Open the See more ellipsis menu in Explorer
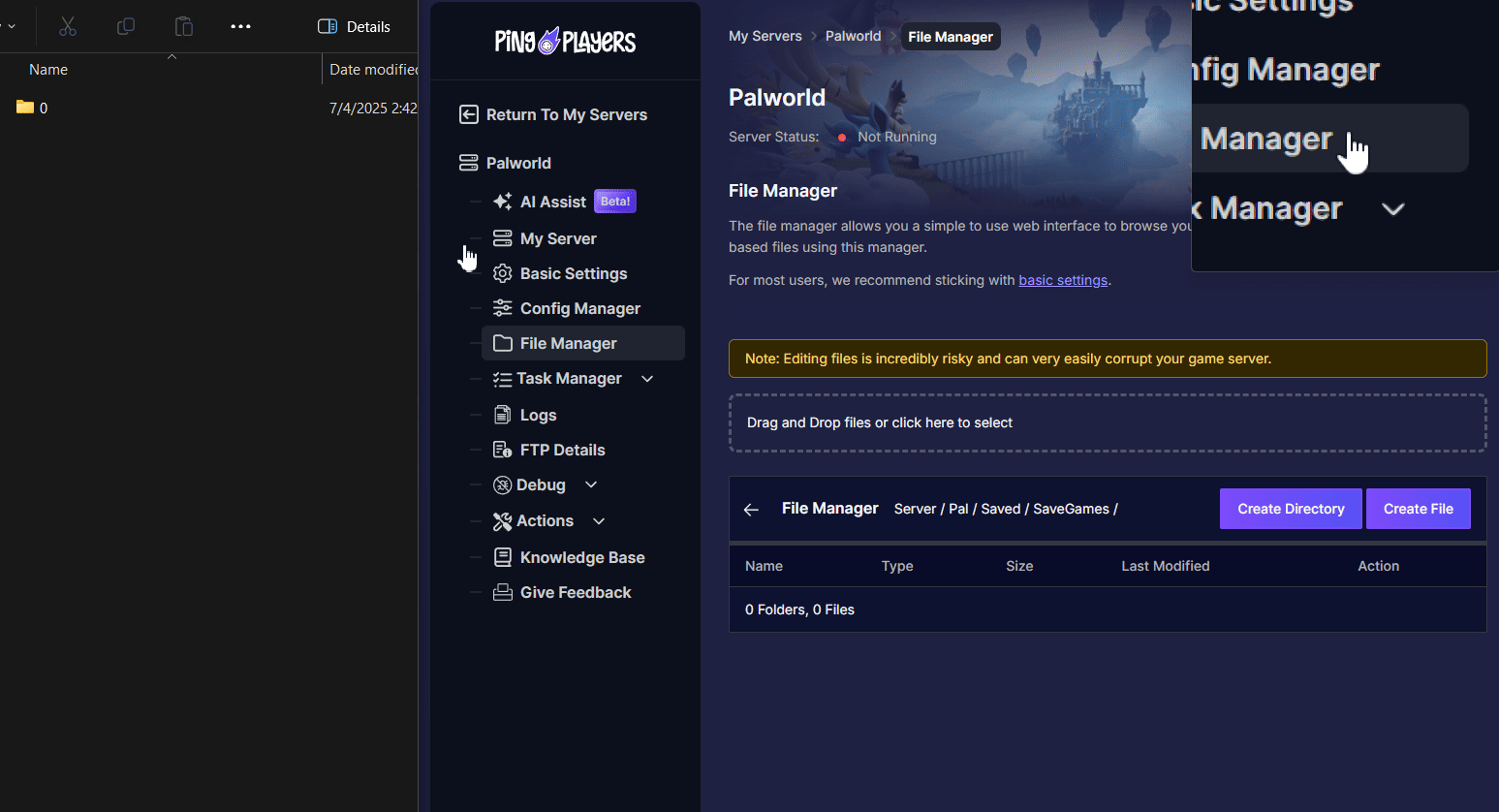The height and width of the screenshot is (812, 1499). (241, 27)
